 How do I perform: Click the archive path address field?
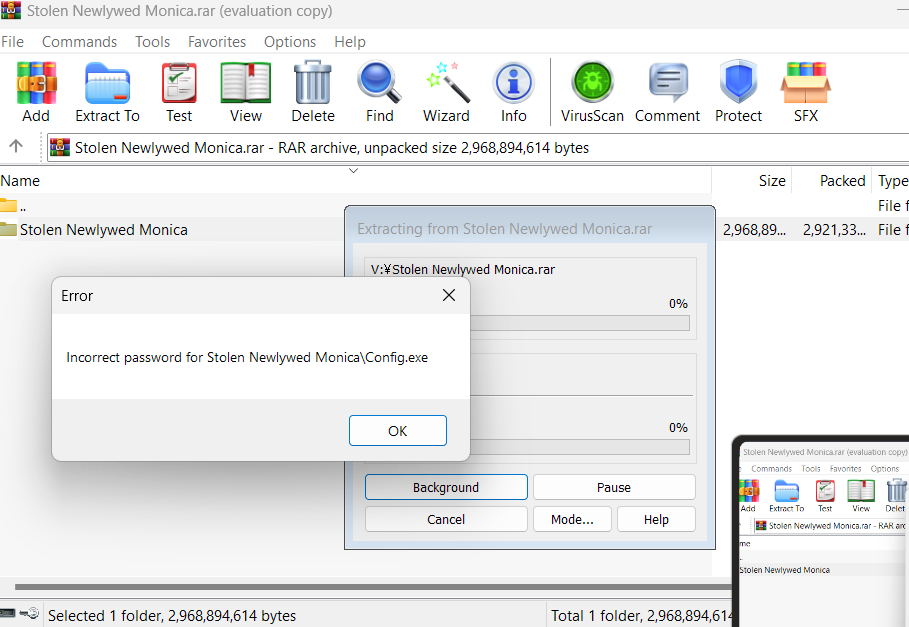478,148
